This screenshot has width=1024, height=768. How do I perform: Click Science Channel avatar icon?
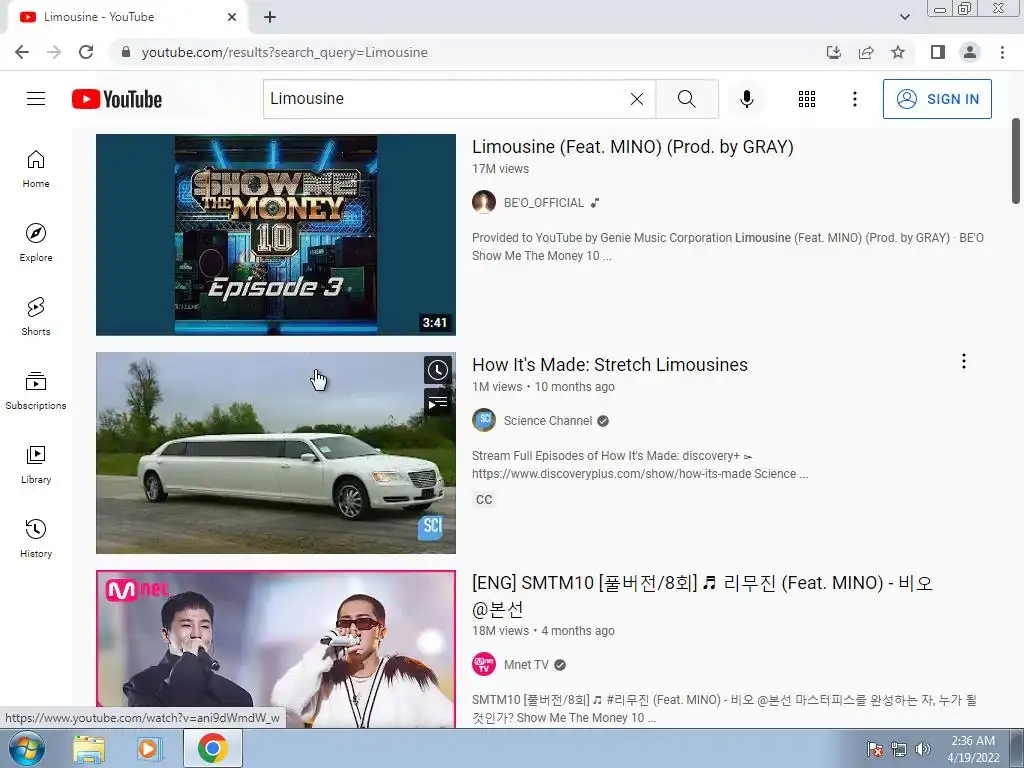tap(484, 421)
